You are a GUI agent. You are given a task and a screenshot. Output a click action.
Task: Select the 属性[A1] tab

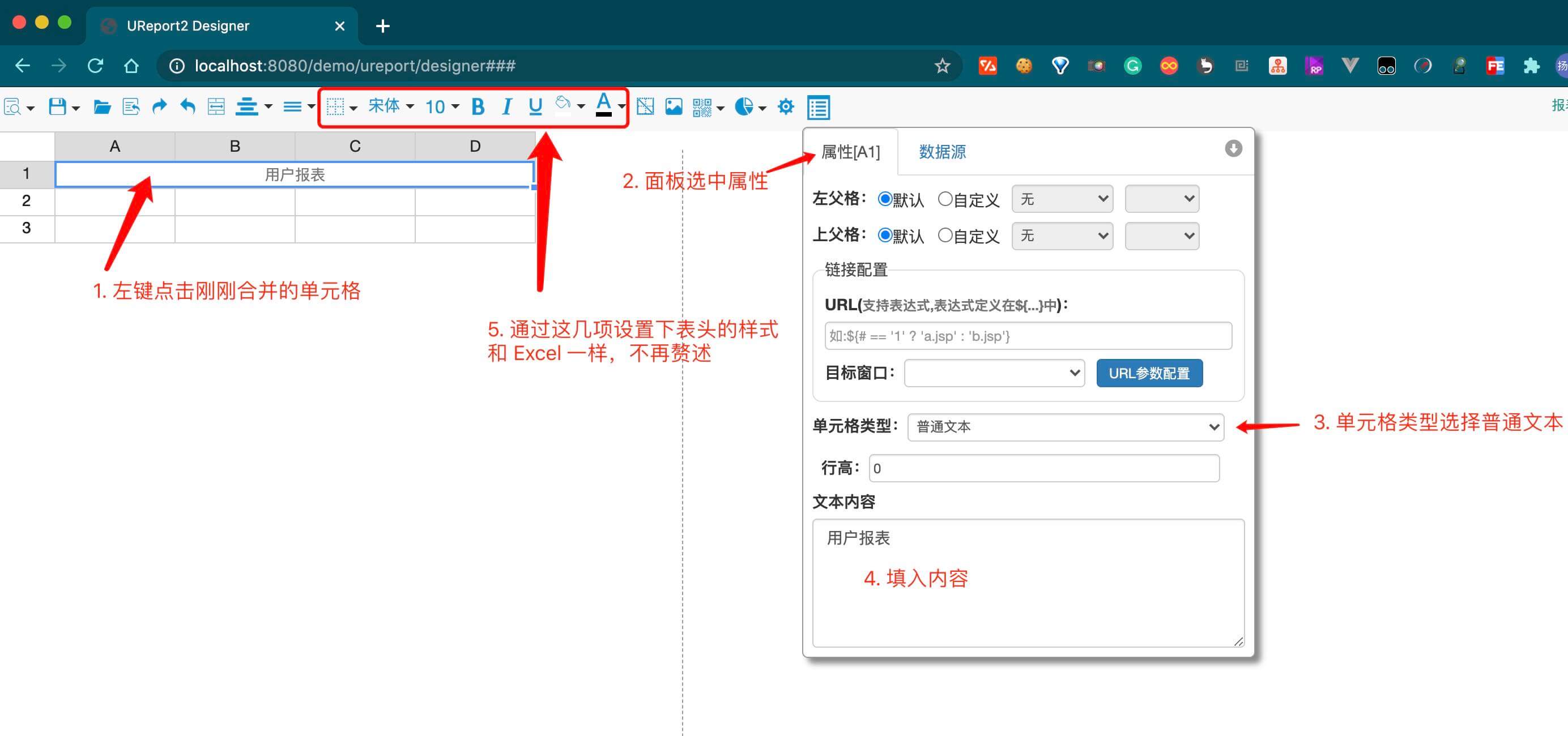850,152
